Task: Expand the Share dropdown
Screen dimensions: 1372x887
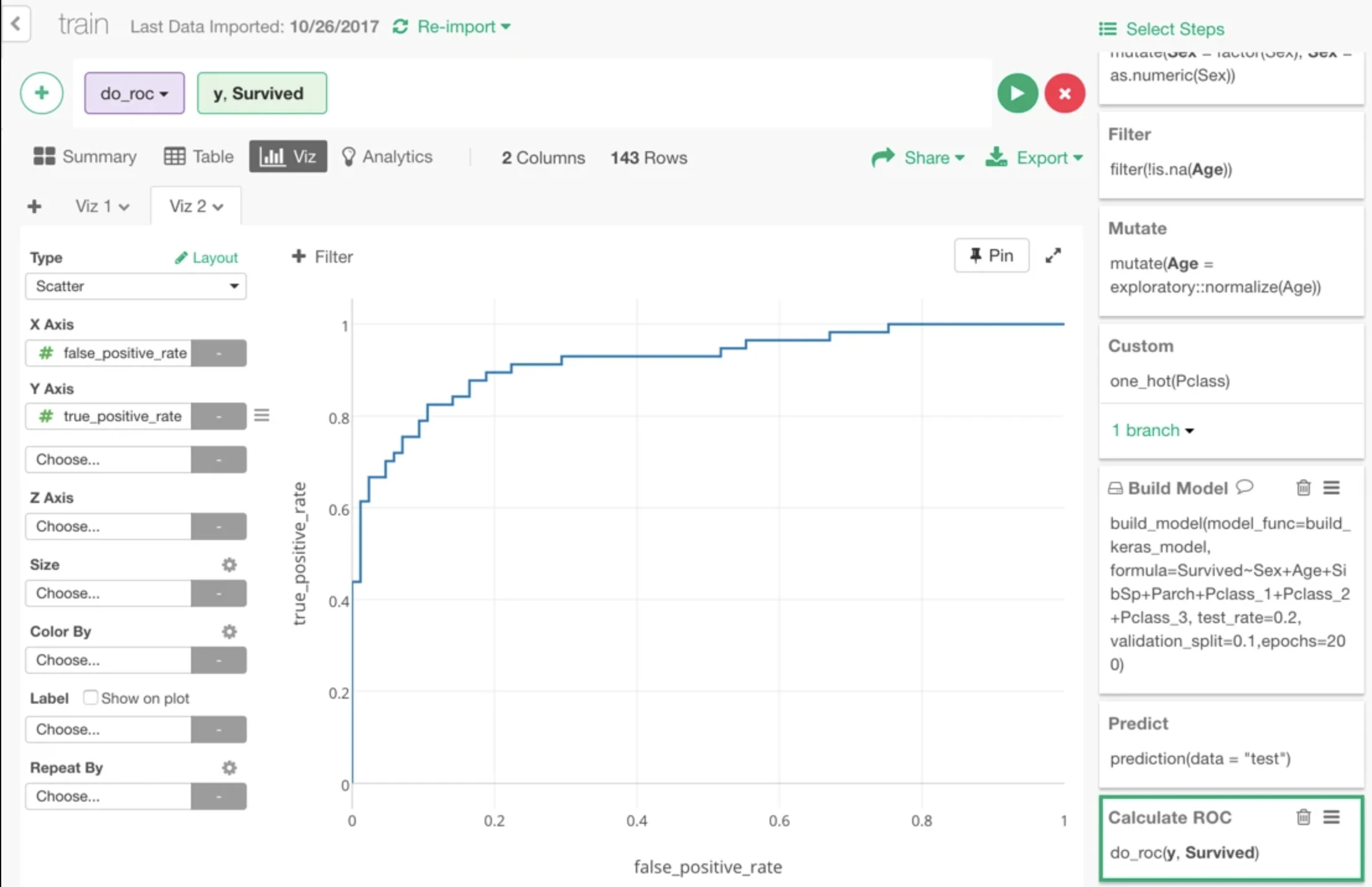Action: pyautogui.click(x=918, y=158)
